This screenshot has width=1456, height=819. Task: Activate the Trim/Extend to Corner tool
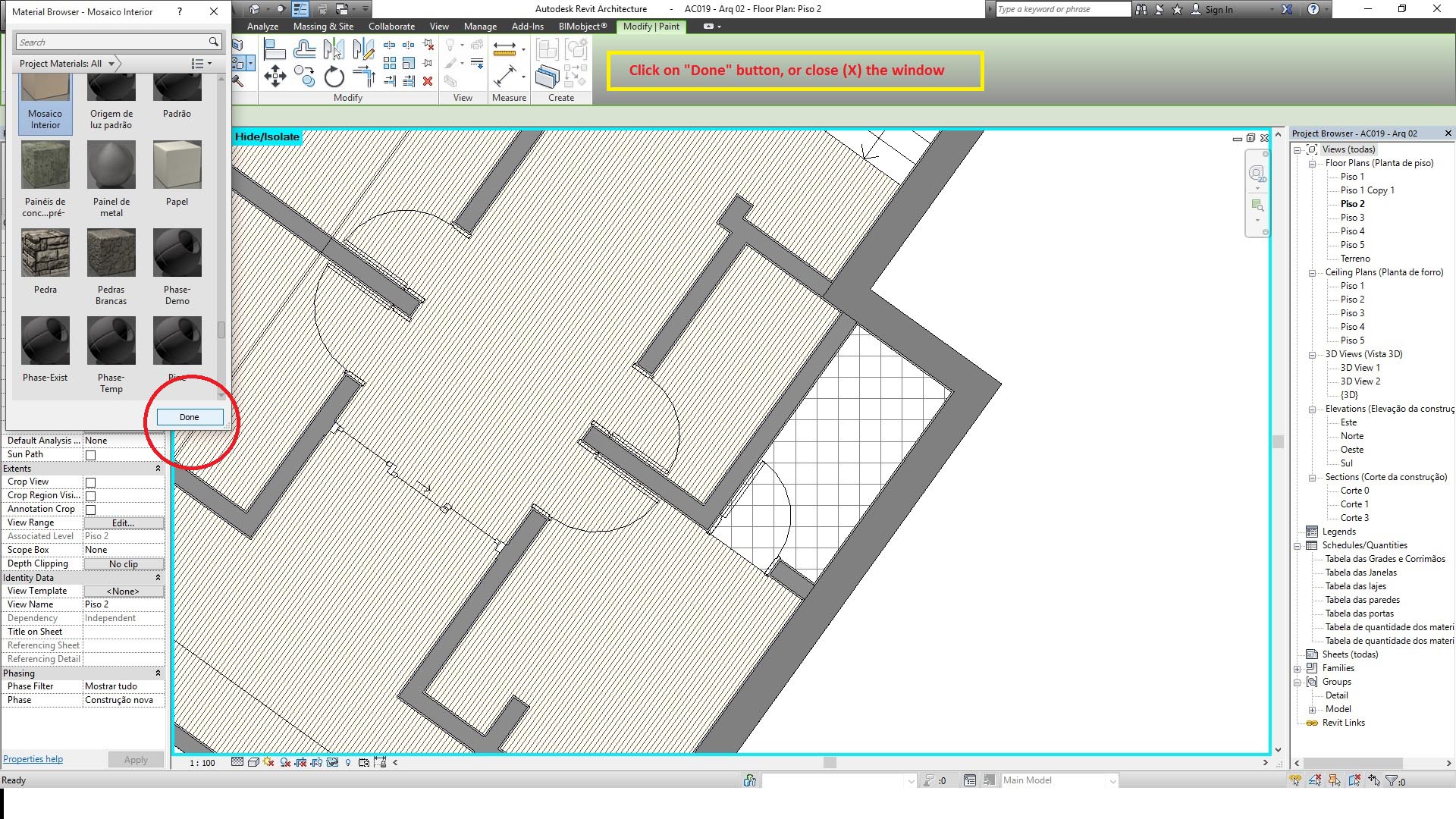click(x=364, y=77)
